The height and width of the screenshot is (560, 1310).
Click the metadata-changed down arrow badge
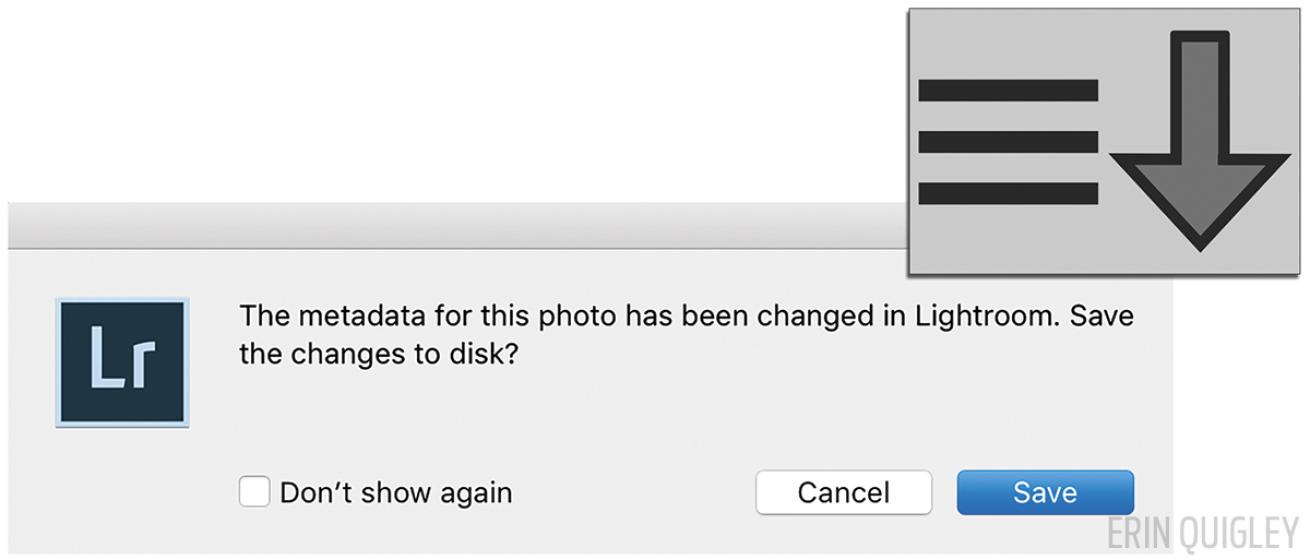point(1104,142)
